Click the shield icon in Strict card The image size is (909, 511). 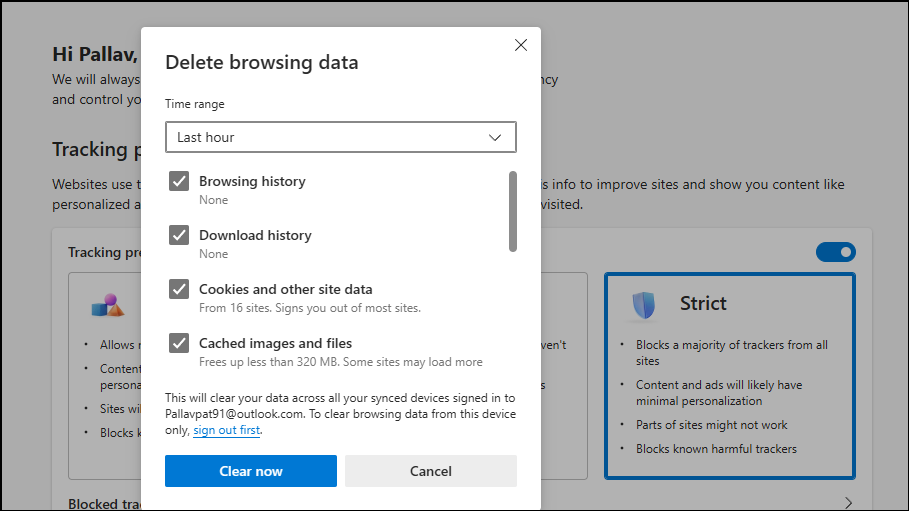[643, 304]
